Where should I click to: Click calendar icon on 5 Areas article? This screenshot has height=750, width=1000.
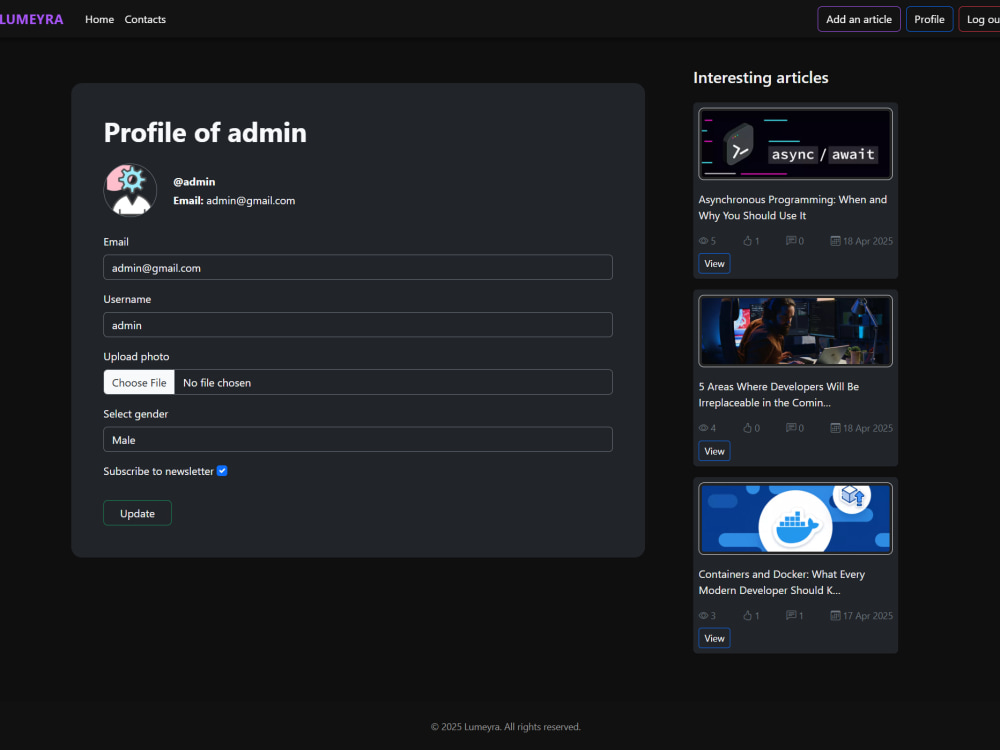835,427
